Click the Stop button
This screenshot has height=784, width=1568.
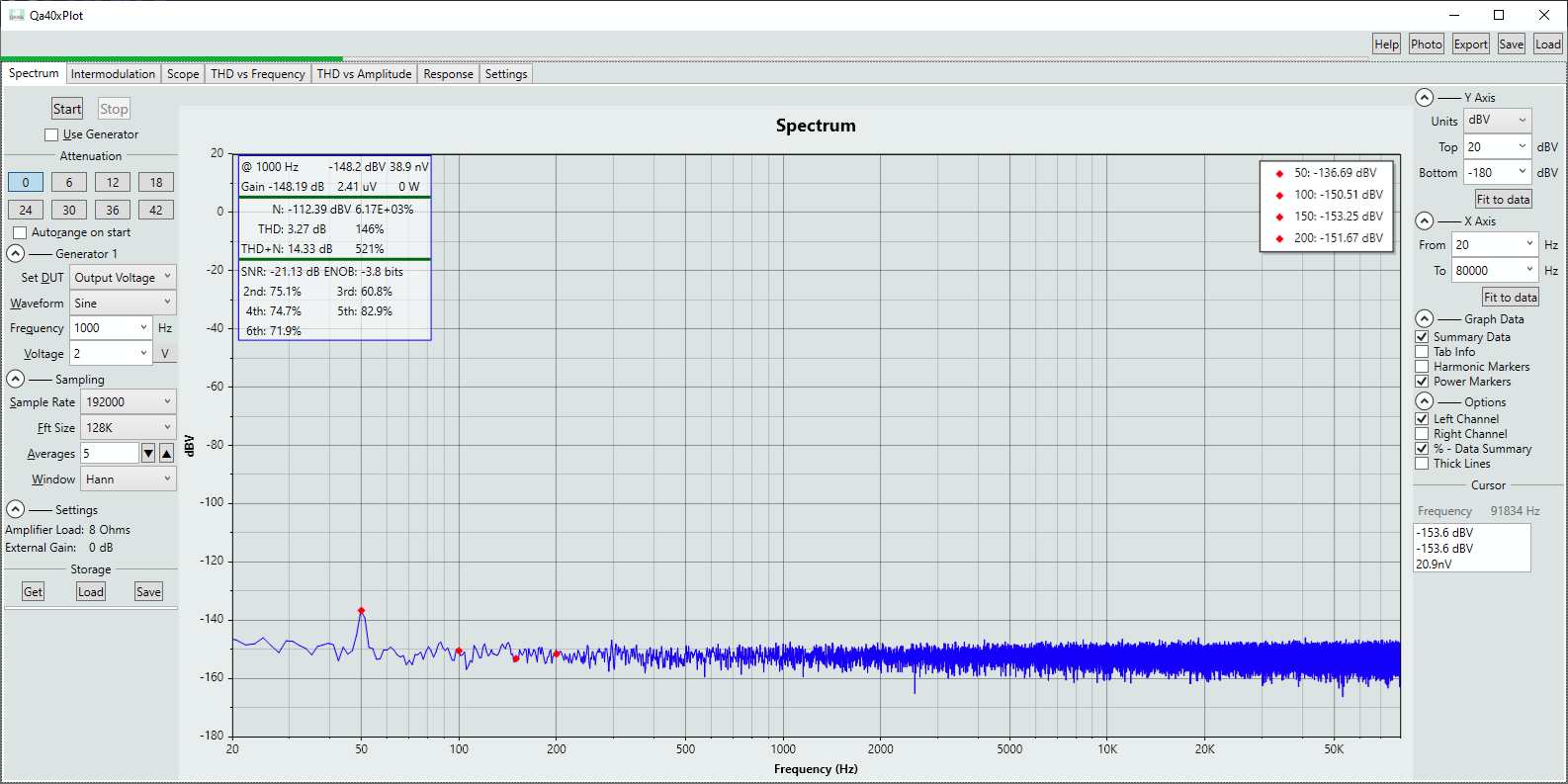pyautogui.click(x=114, y=109)
